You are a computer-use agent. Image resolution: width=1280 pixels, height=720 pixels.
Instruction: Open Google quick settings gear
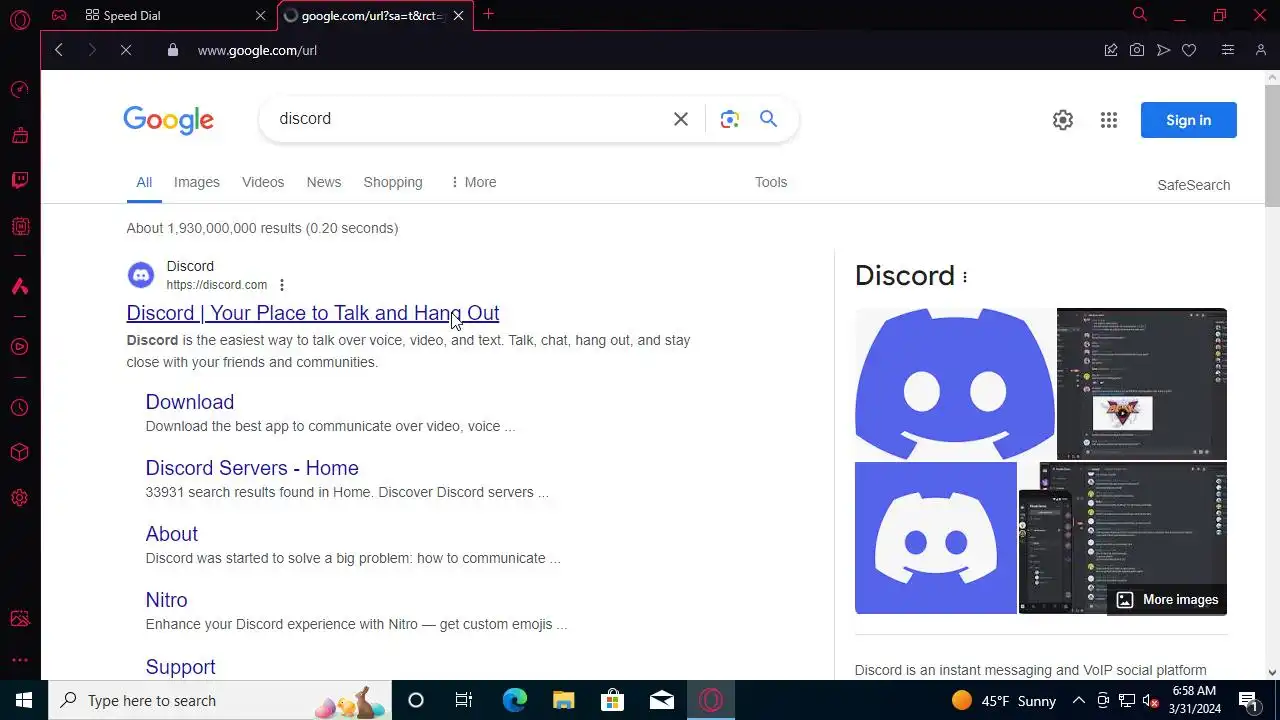[1063, 120]
